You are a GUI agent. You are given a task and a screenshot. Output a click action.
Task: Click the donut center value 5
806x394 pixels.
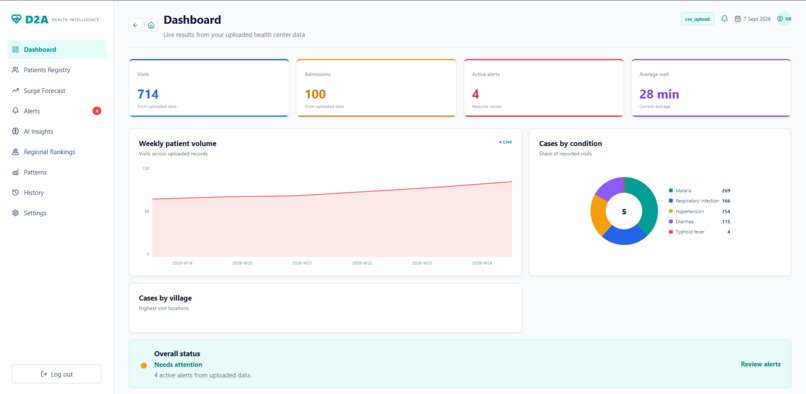point(624,211)
